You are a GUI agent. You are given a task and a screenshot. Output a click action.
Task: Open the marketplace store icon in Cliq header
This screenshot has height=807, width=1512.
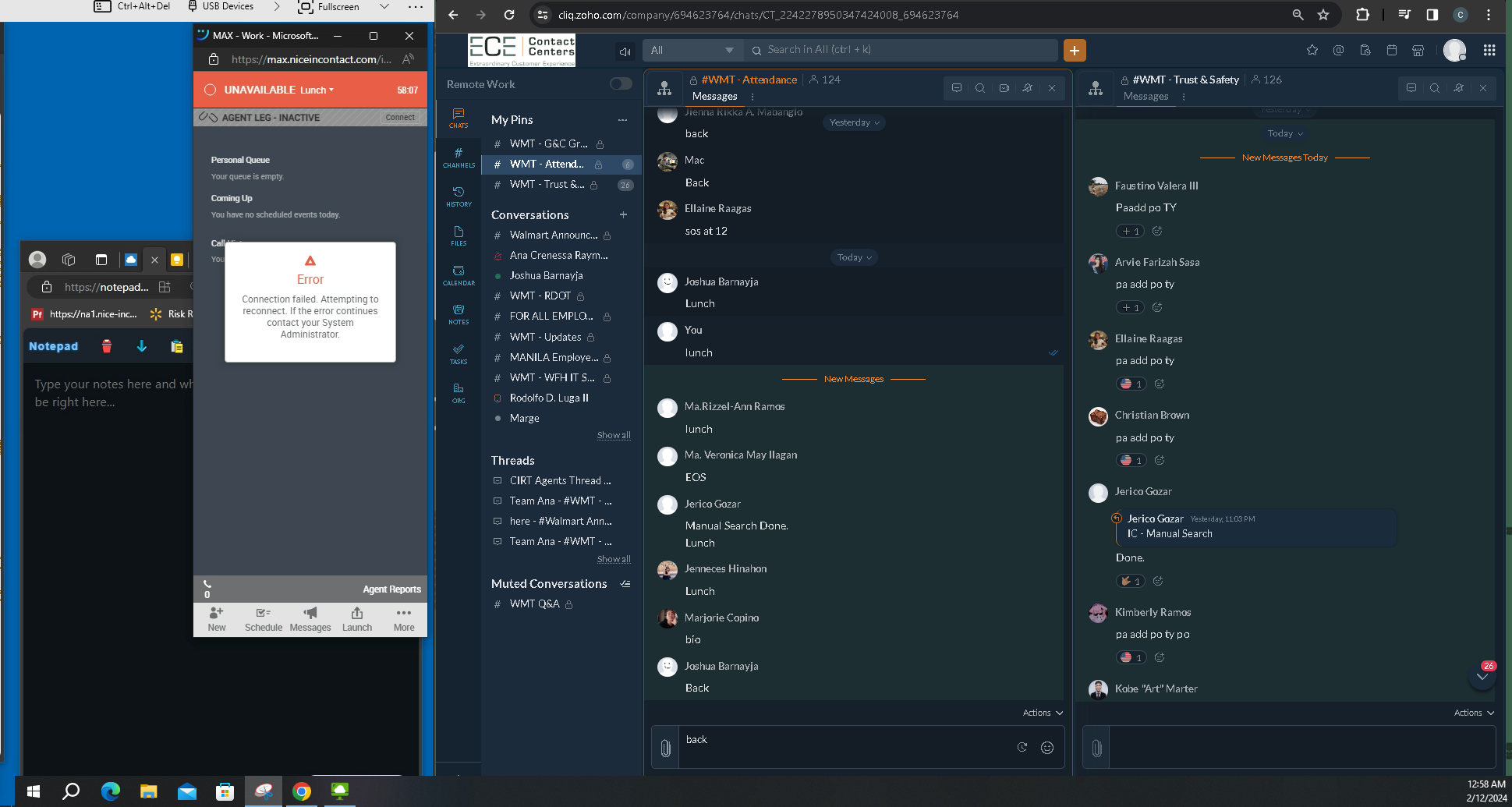[1418, 50]
